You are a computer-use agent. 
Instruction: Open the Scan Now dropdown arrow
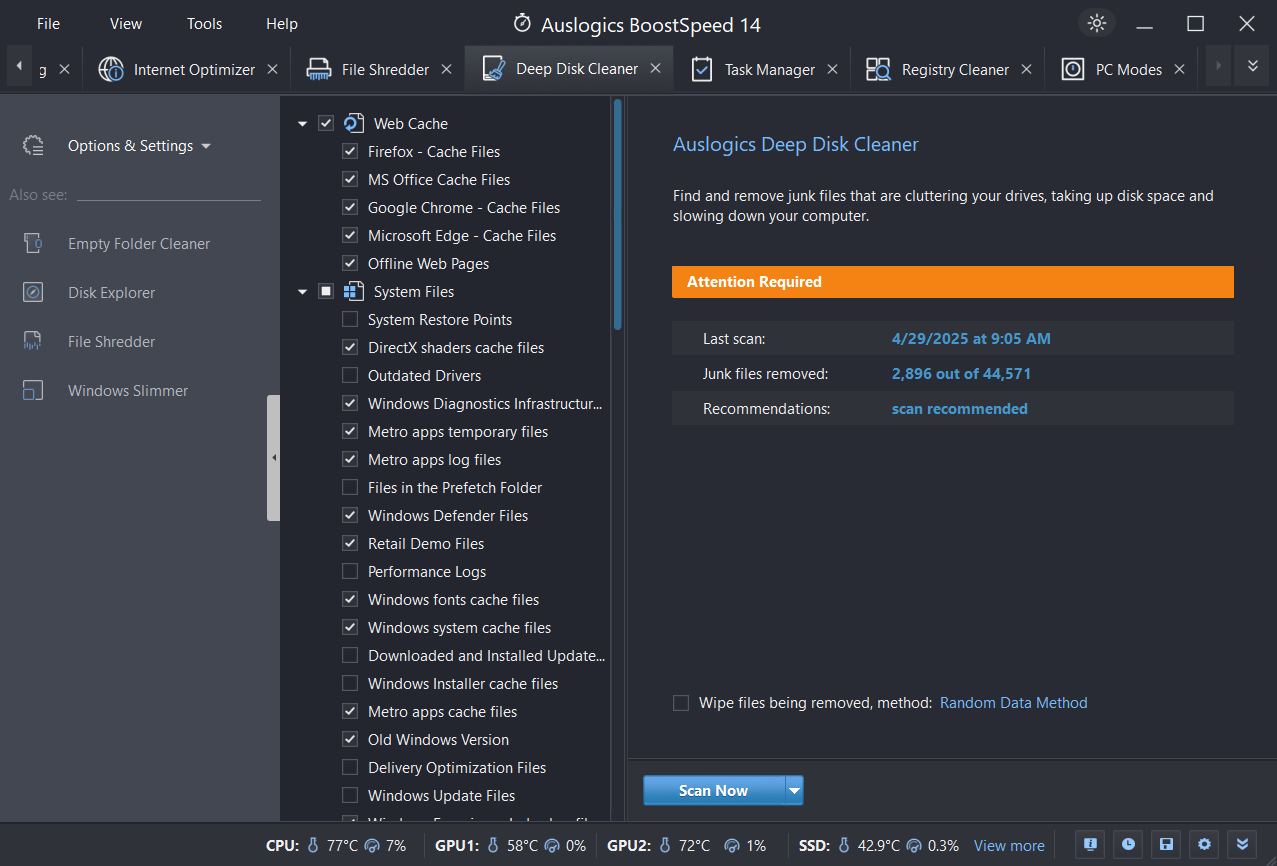tap(793, 790)
